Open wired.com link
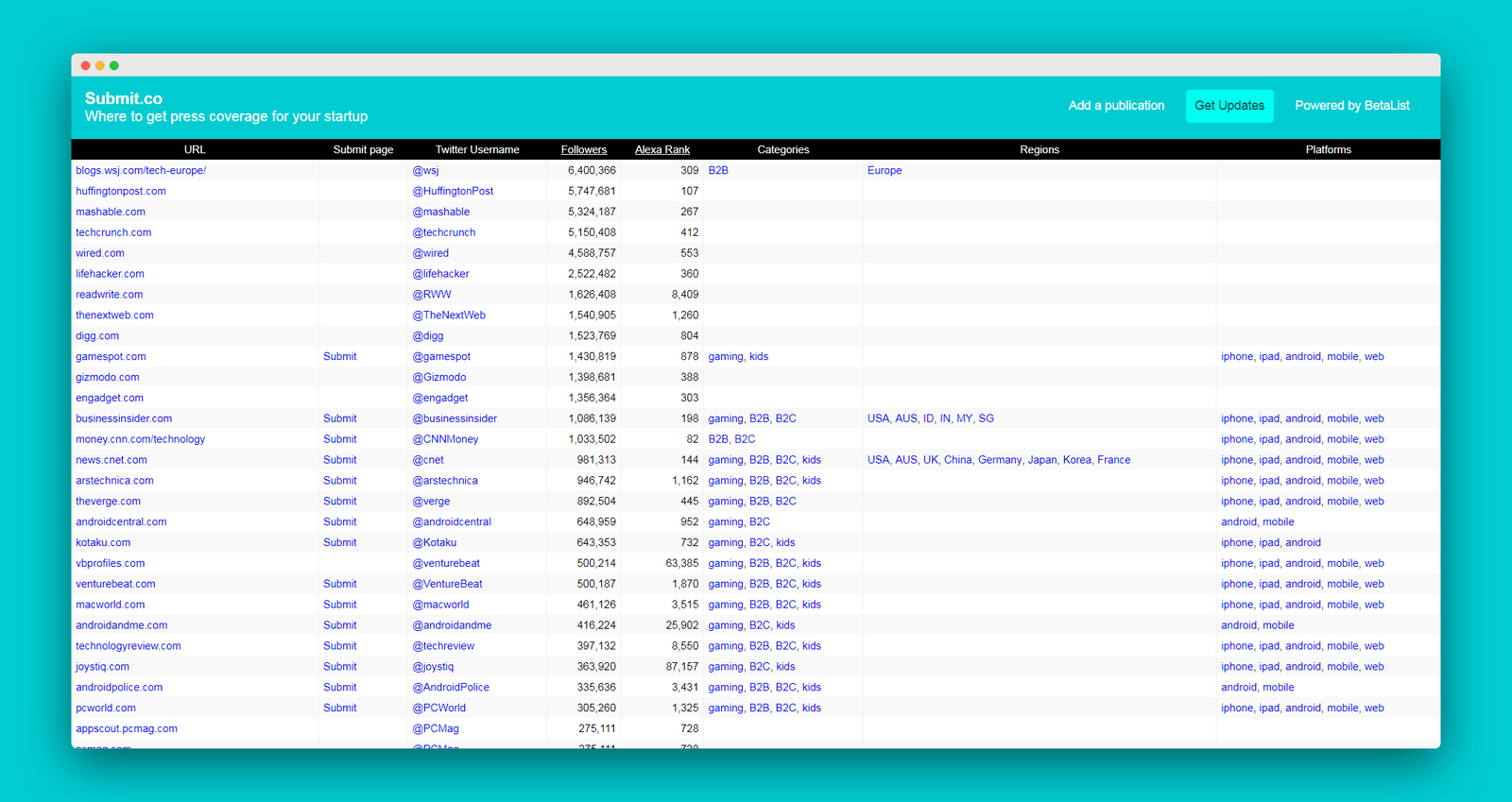Viewport: 1512px width, 802px height. coord(100,254)
